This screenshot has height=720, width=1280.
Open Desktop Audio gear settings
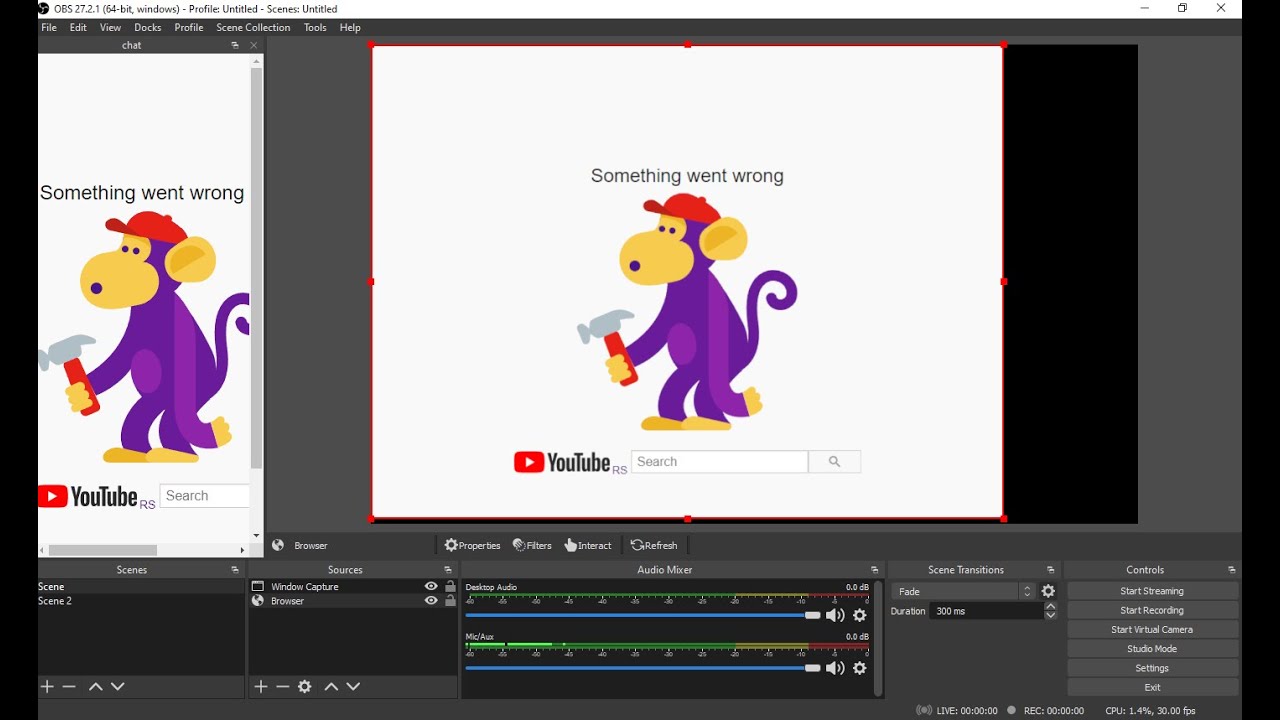click(860, 616)
